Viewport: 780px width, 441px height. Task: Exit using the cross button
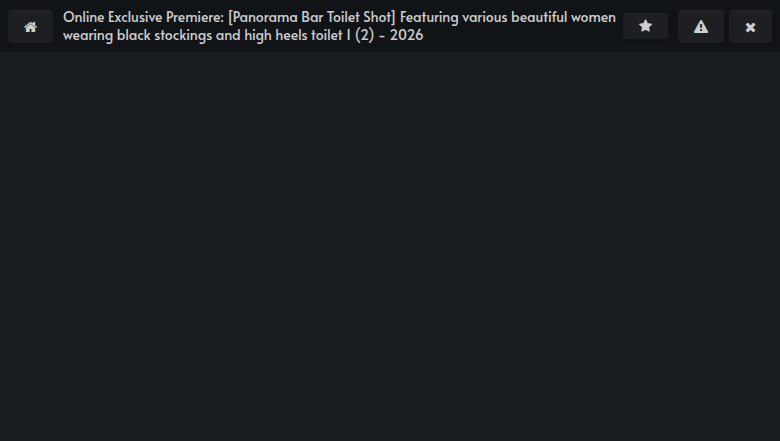pyautogui.click(x=750, y=27)
